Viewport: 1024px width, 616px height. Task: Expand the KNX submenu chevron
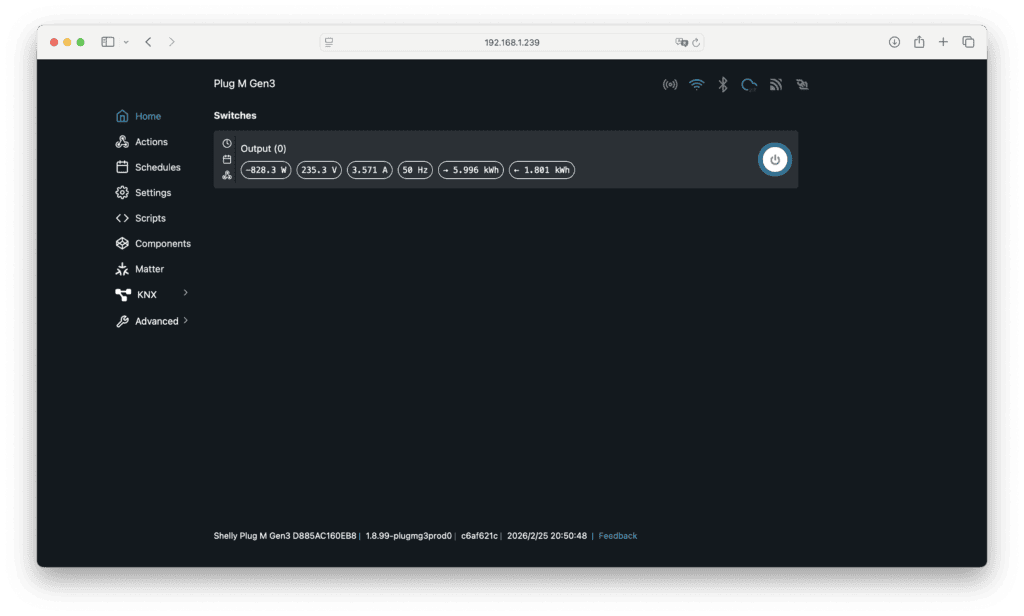coord(186,293)
